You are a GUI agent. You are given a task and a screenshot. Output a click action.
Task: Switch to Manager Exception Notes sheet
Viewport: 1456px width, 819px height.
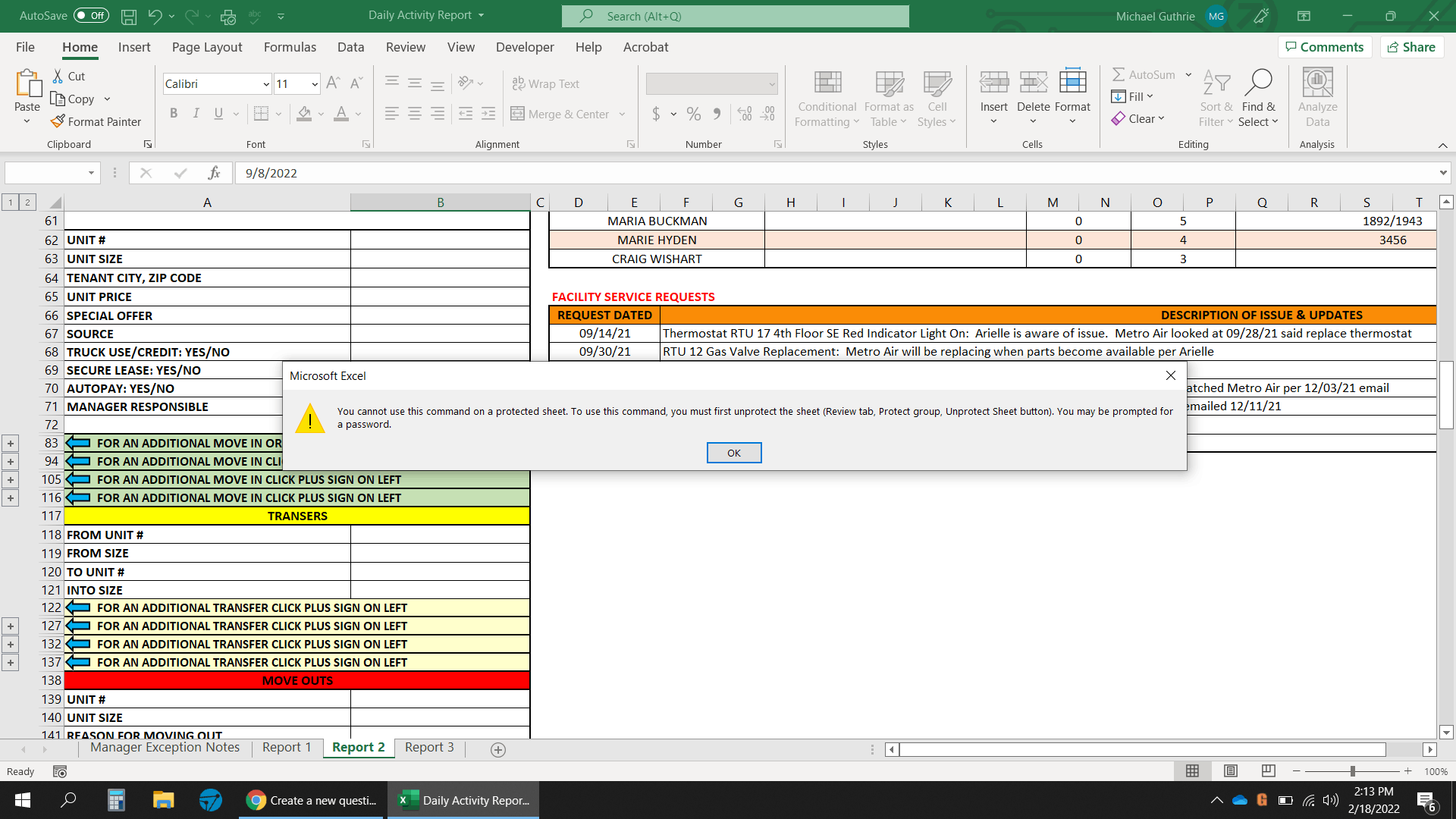pyautogui.click(x=165, y=748)
